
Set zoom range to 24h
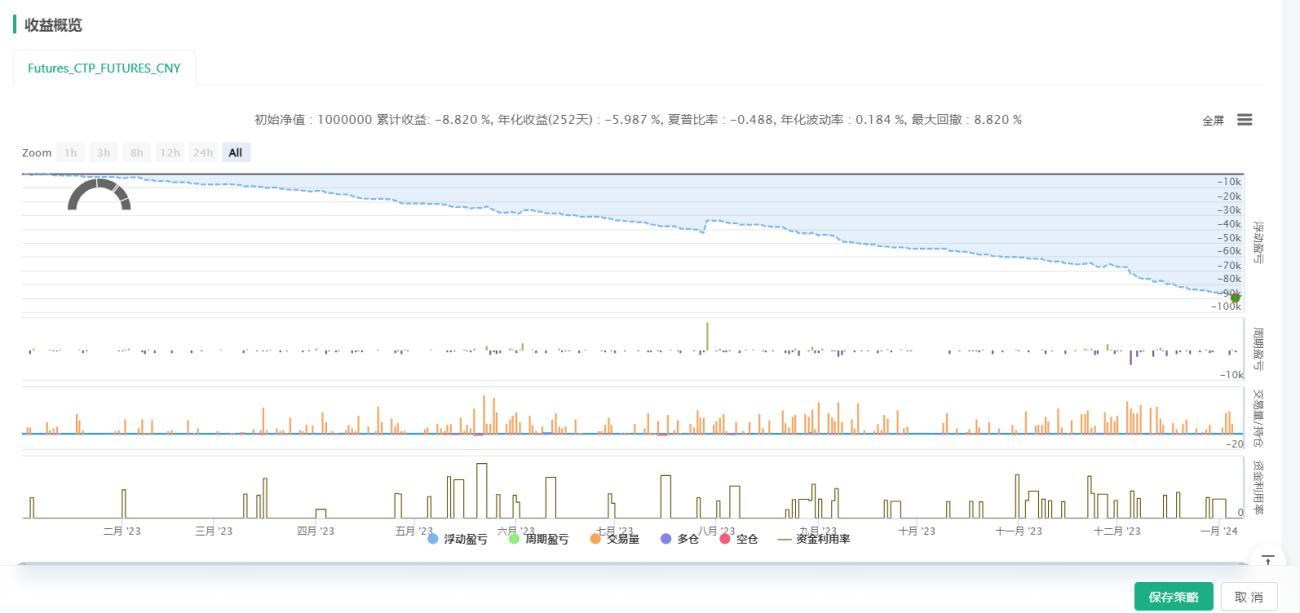(203, 153)
